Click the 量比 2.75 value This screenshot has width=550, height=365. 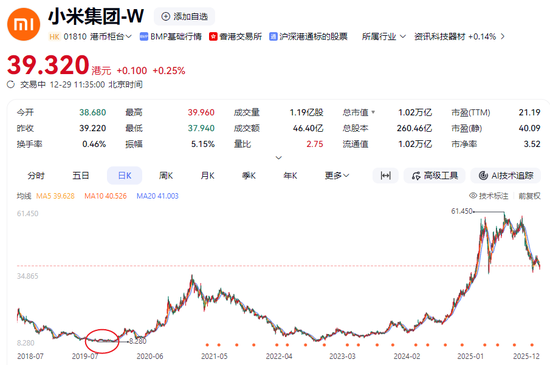click(x=315, y=144)
